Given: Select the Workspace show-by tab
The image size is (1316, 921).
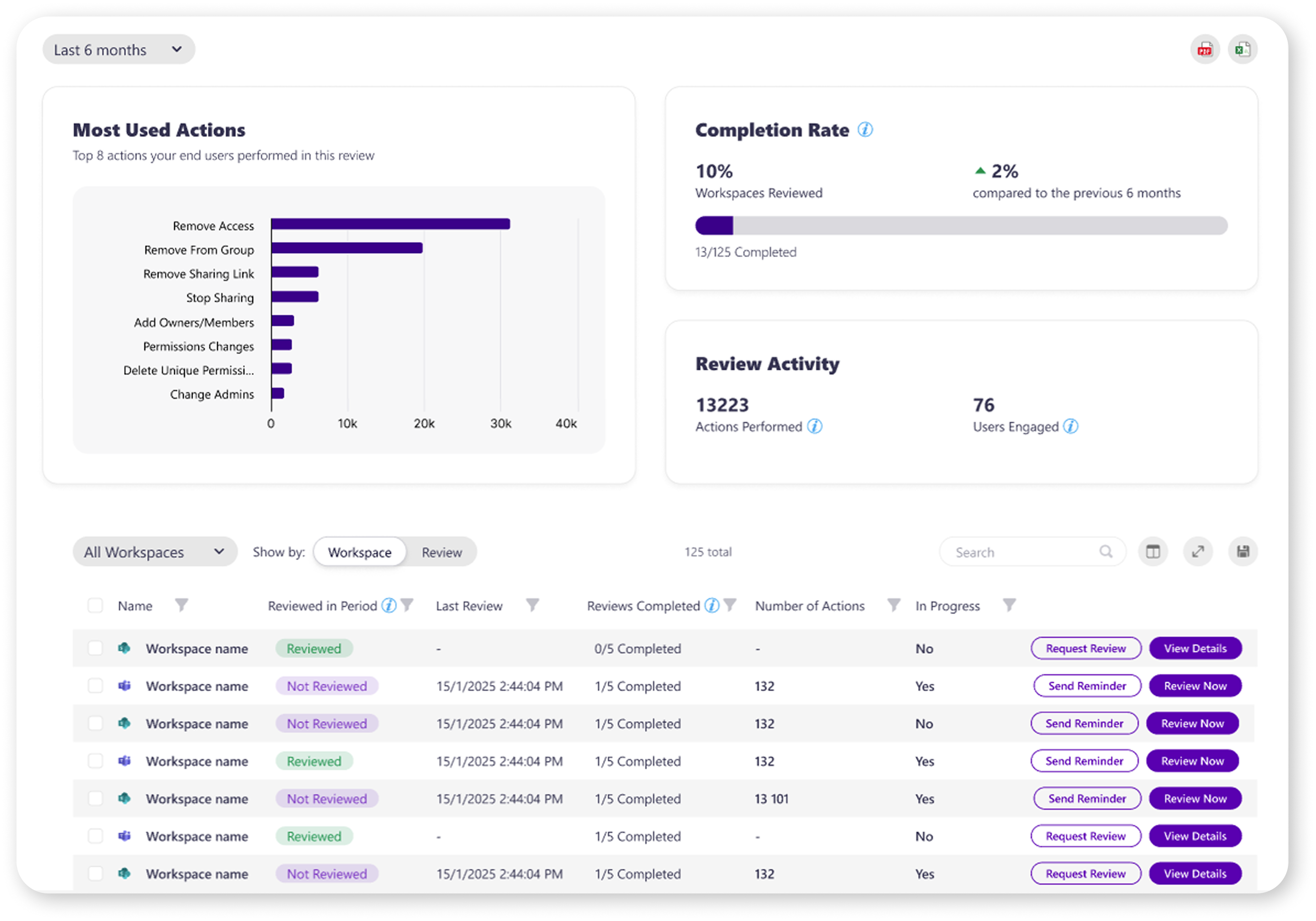Looking at the screenshot, I should pyautogui.click(x=359, y=552).
